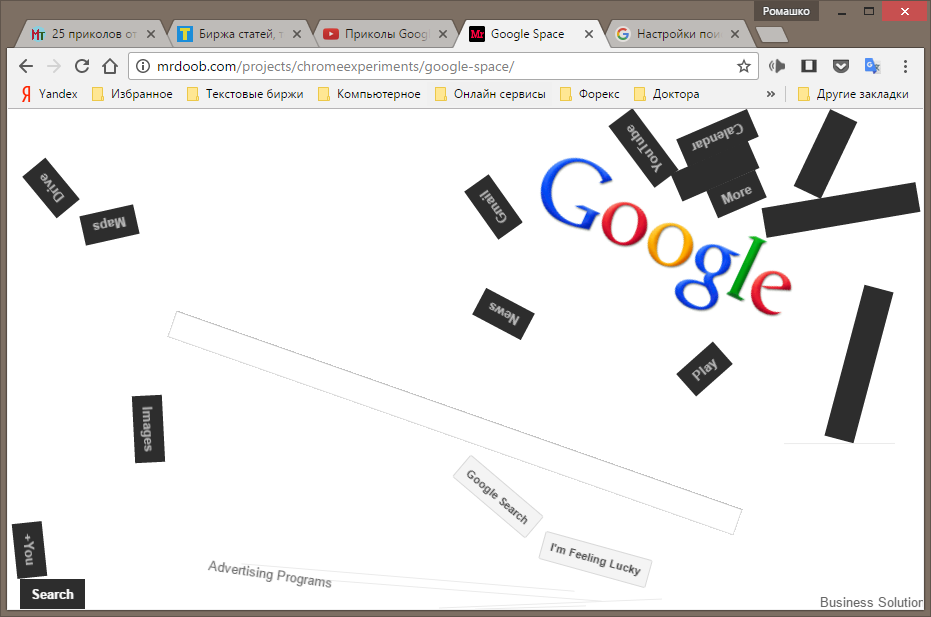Go back to the previous page
Image resolution: width=931 pixels, height=617 pixels.
(26, 66)
